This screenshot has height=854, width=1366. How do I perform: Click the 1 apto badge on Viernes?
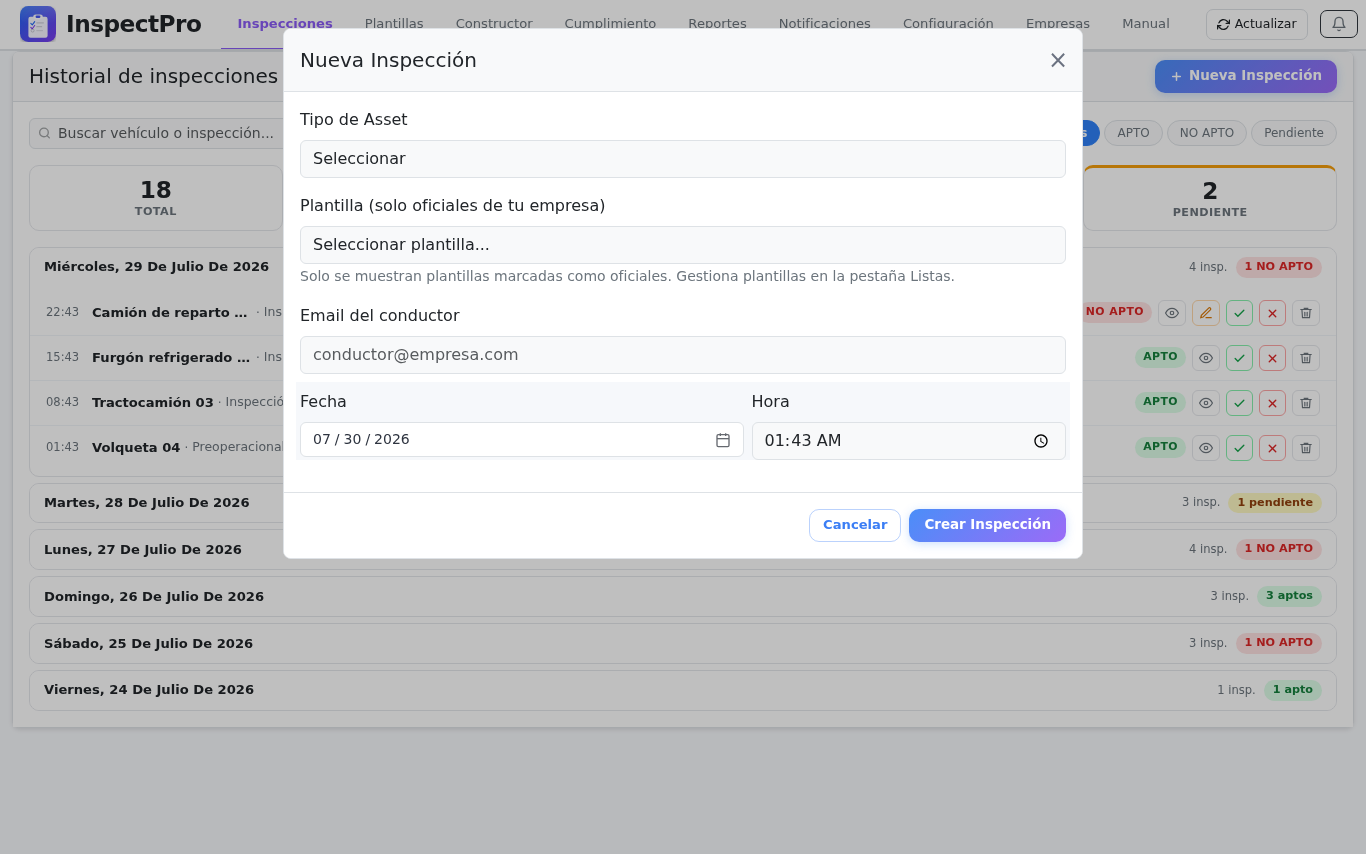tap(1293, 690)
